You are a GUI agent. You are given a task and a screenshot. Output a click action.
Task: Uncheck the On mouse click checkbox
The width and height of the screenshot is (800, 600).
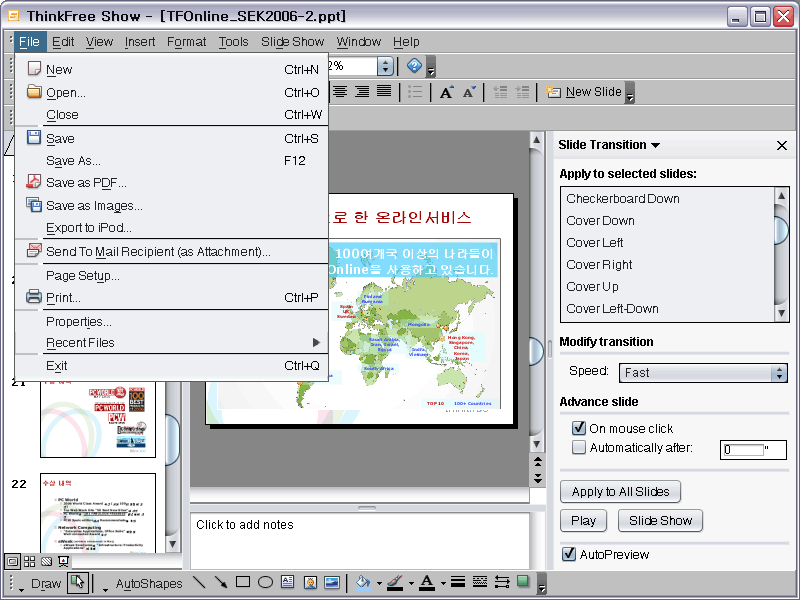[x=578, y=428]
